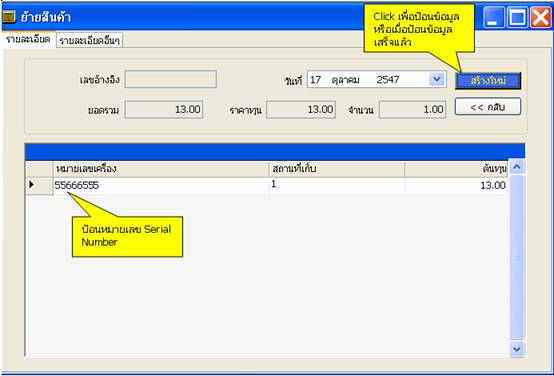
Task: Click the ต้นทุน column header
Action: click(x=456, y=169)
